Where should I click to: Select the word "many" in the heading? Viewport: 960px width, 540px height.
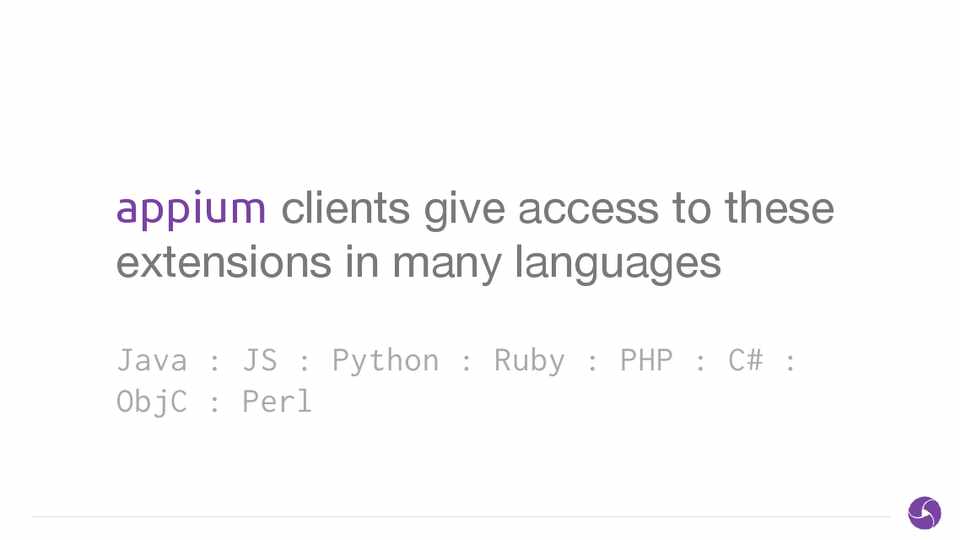click(447, 264)
